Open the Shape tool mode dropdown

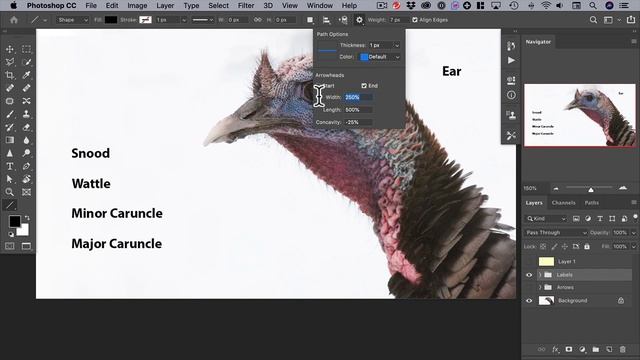[72, 20]
